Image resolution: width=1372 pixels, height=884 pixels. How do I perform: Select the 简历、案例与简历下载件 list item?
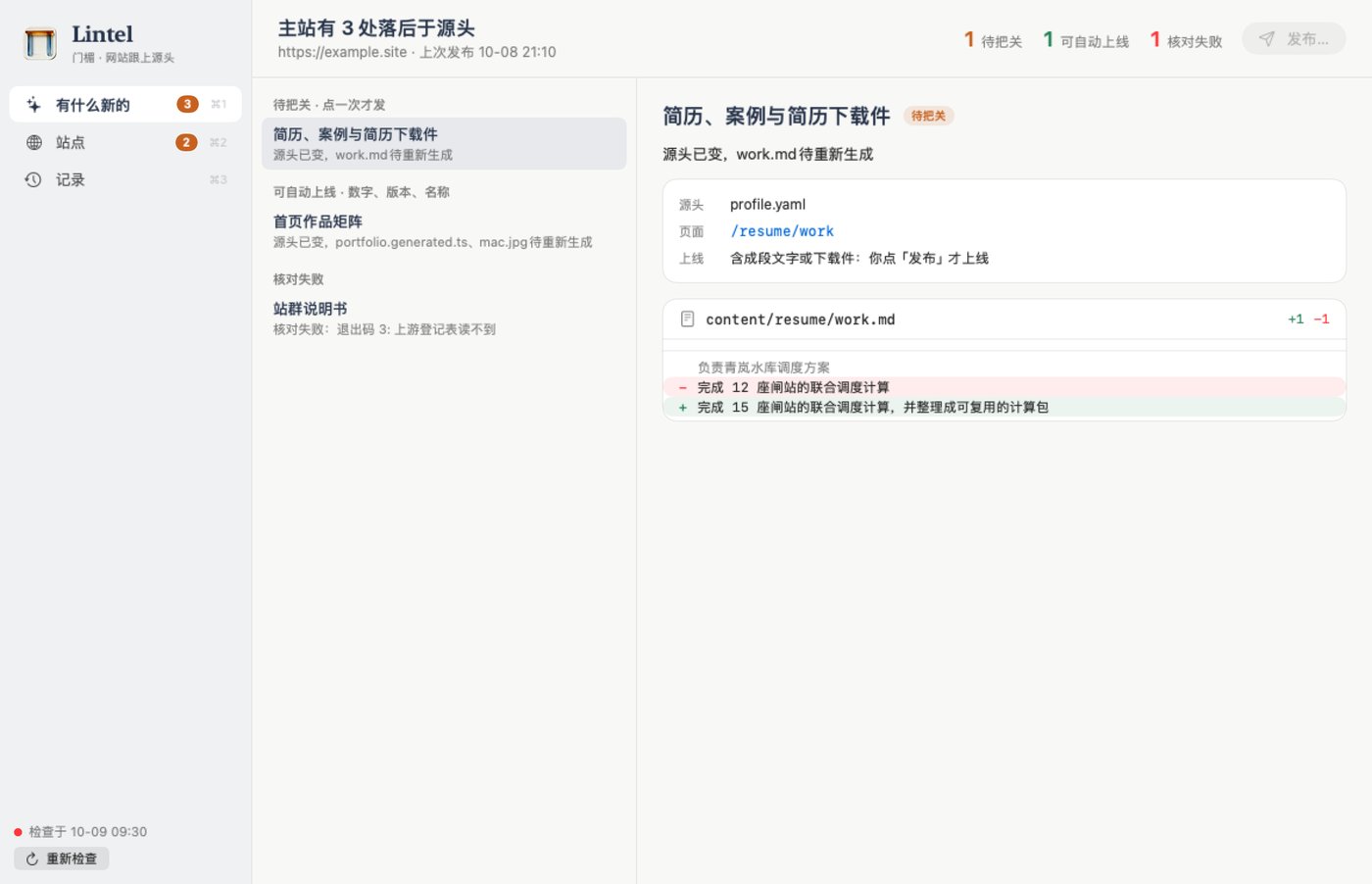[444, 143]
